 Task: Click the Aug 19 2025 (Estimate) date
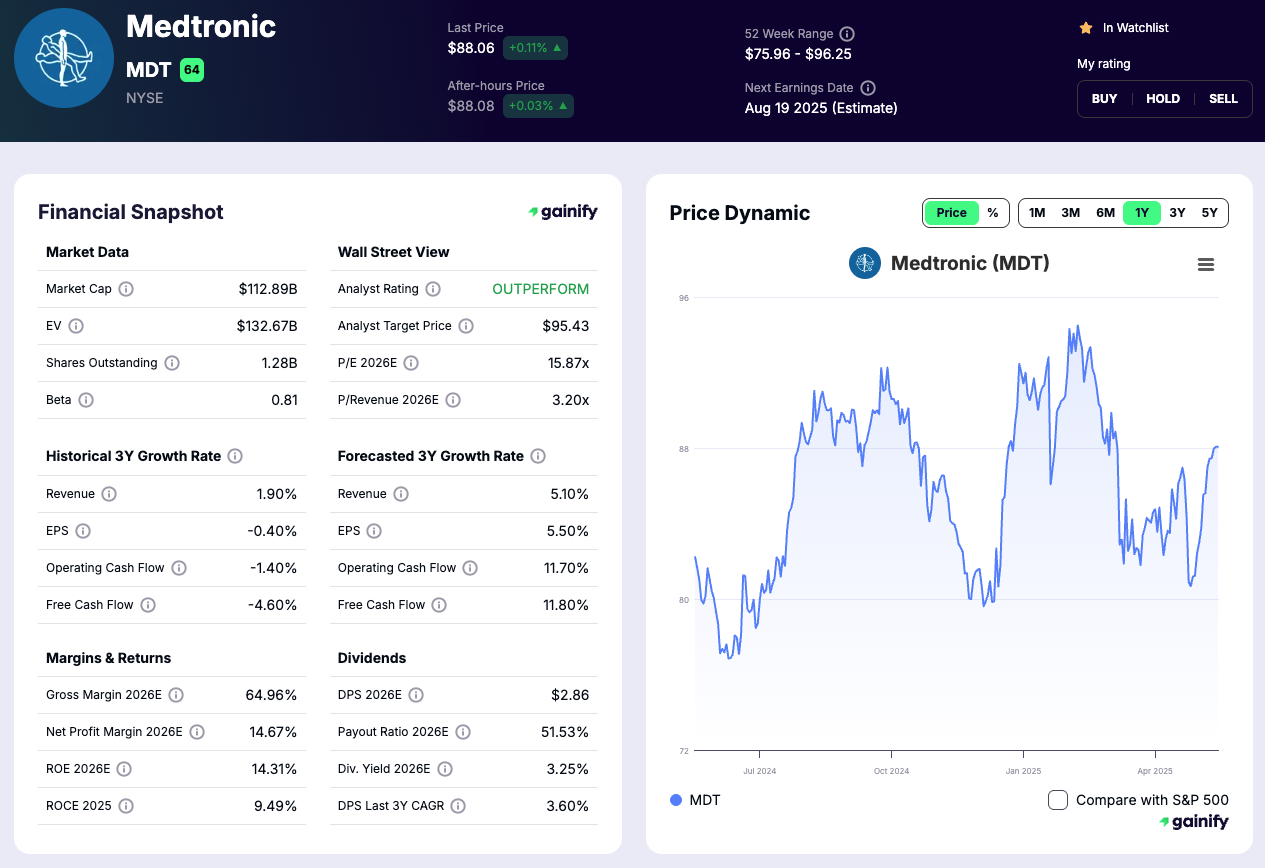click(821, 108)
